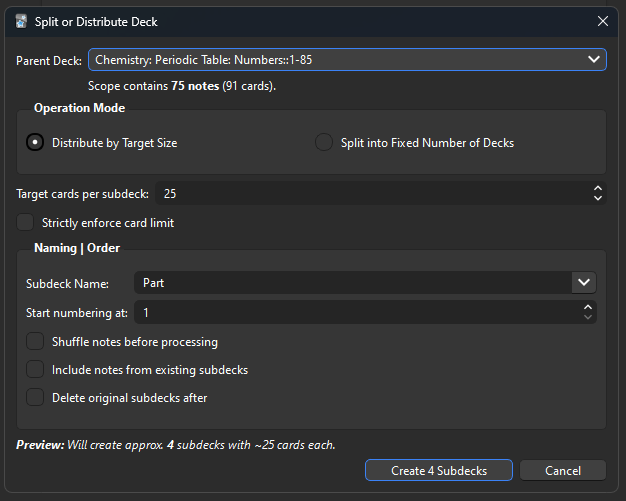Click the dialog's Anki app icon
626x501 pixels.
21,22
